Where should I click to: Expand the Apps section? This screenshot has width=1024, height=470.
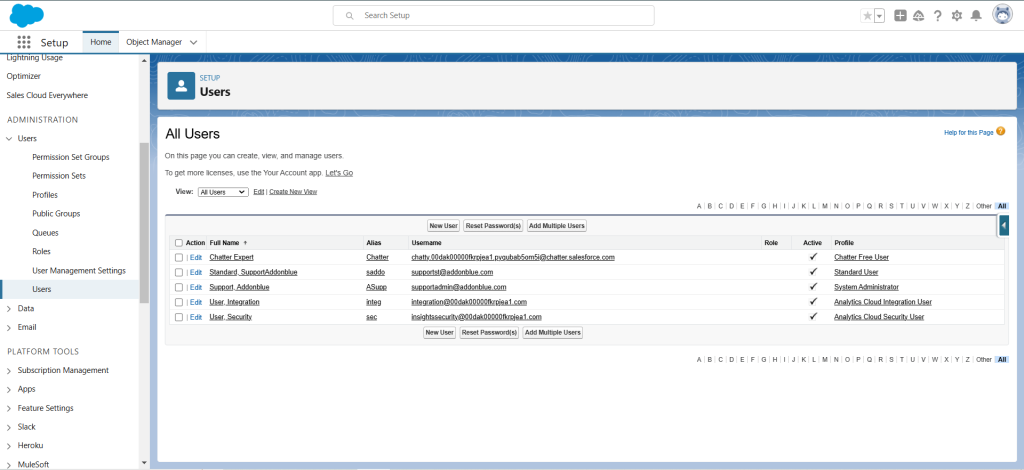pos(8,390)
